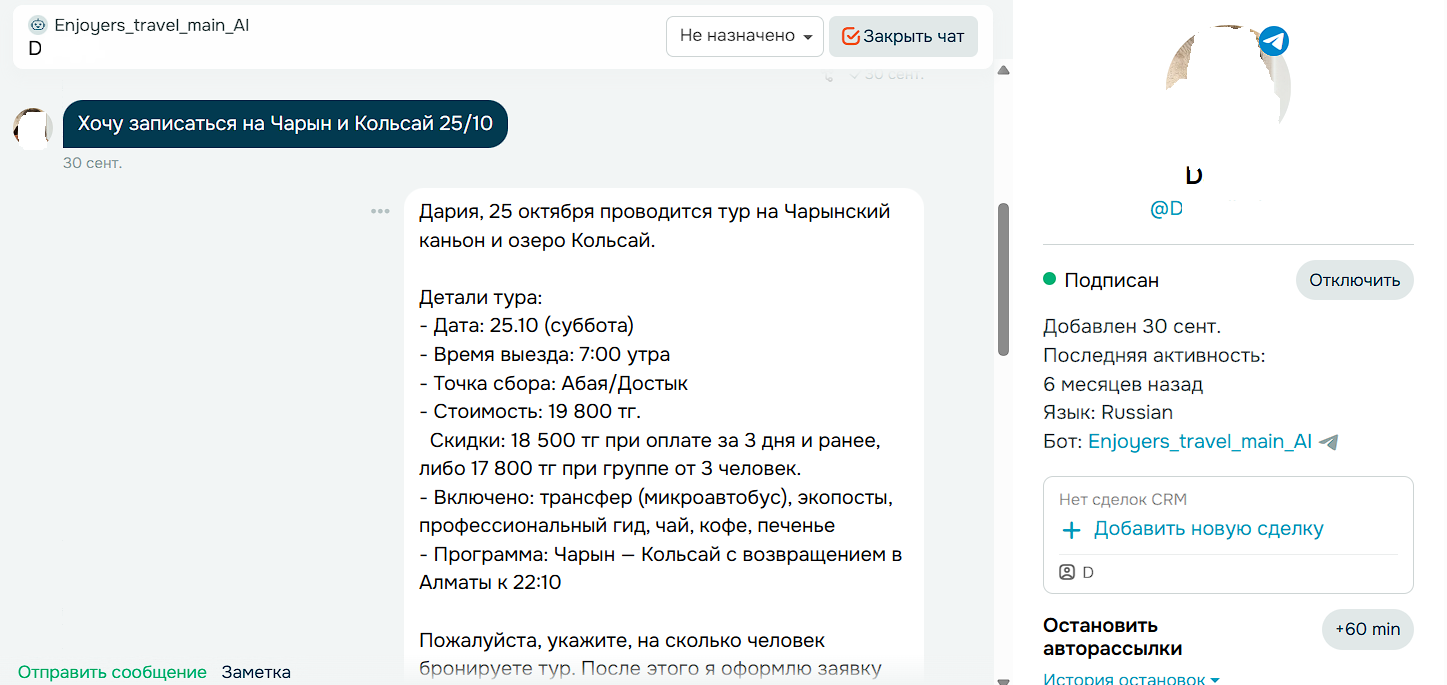Click the dropdown arrow in Не назначено selector
The width and height of the screenshot is (1447, 685).
[810, 36]
